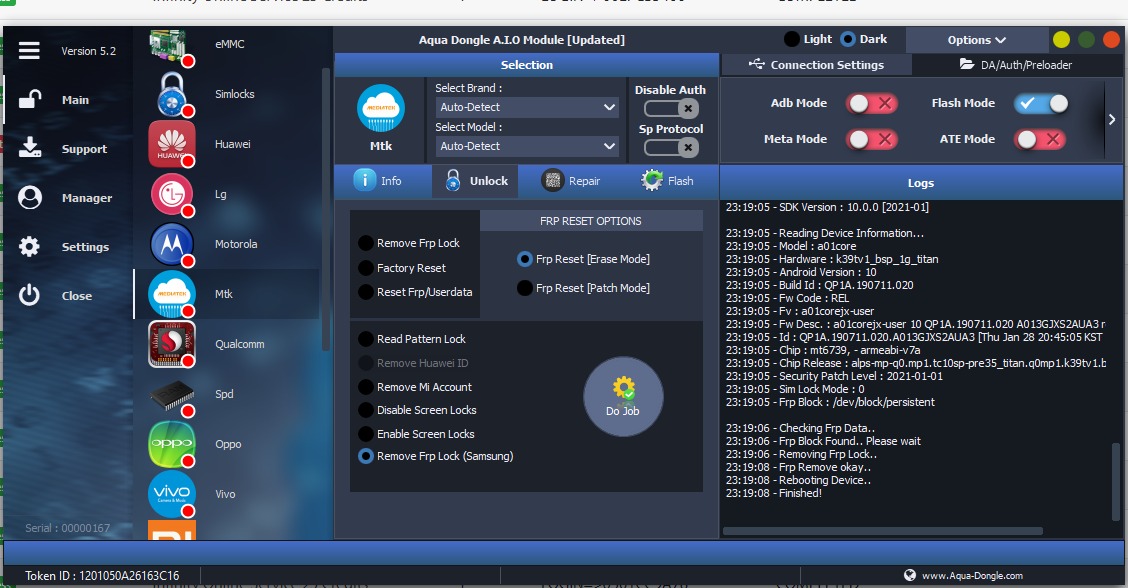Click the 'Serial : 00000167' text
The height and width of the screenshot is (588, 1128).
68,528
